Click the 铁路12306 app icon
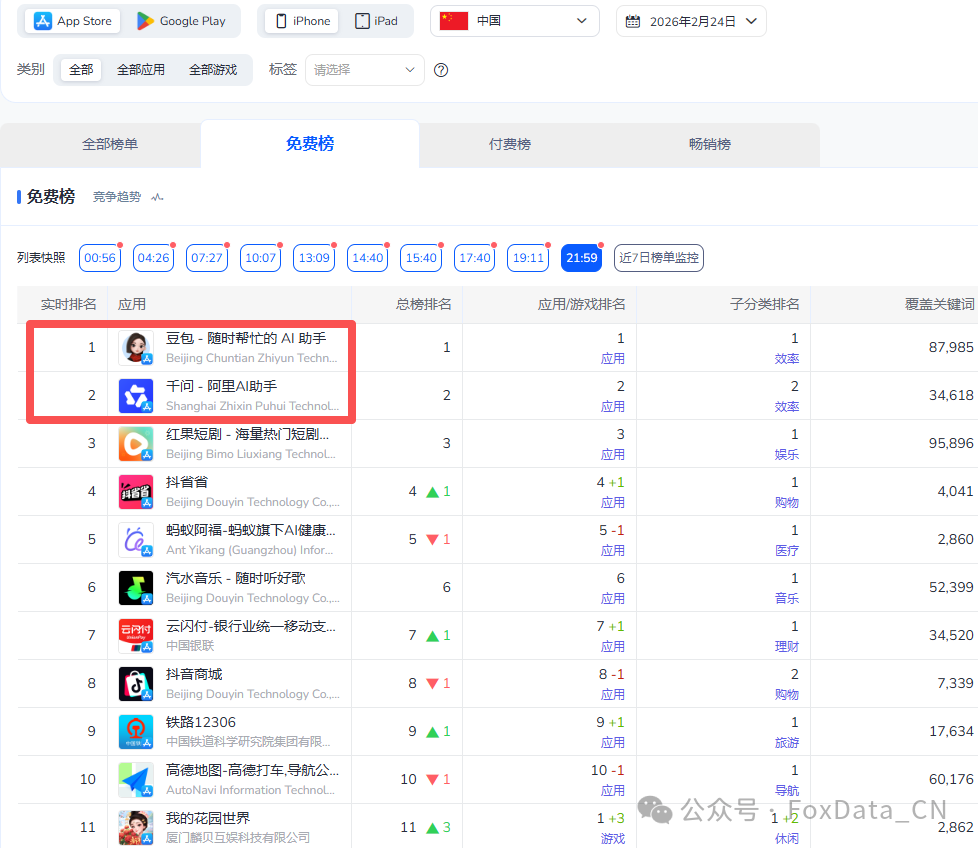978x848 pixels. (x=136, y=731)
